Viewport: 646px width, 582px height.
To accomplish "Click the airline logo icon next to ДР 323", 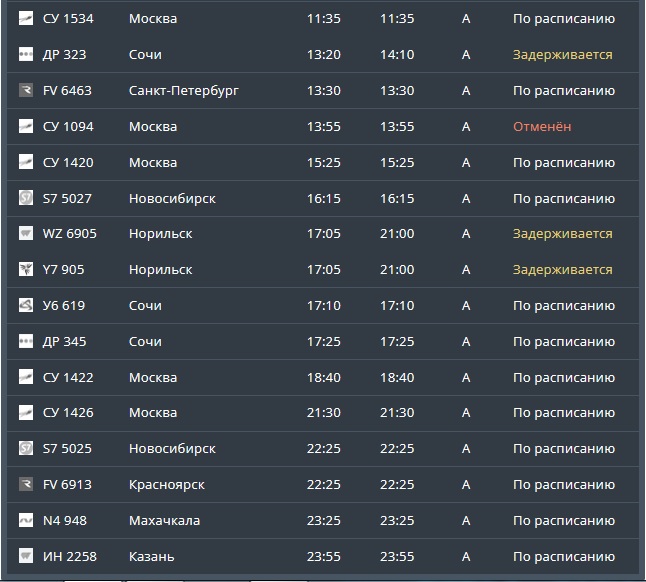I will pos(27,55).
